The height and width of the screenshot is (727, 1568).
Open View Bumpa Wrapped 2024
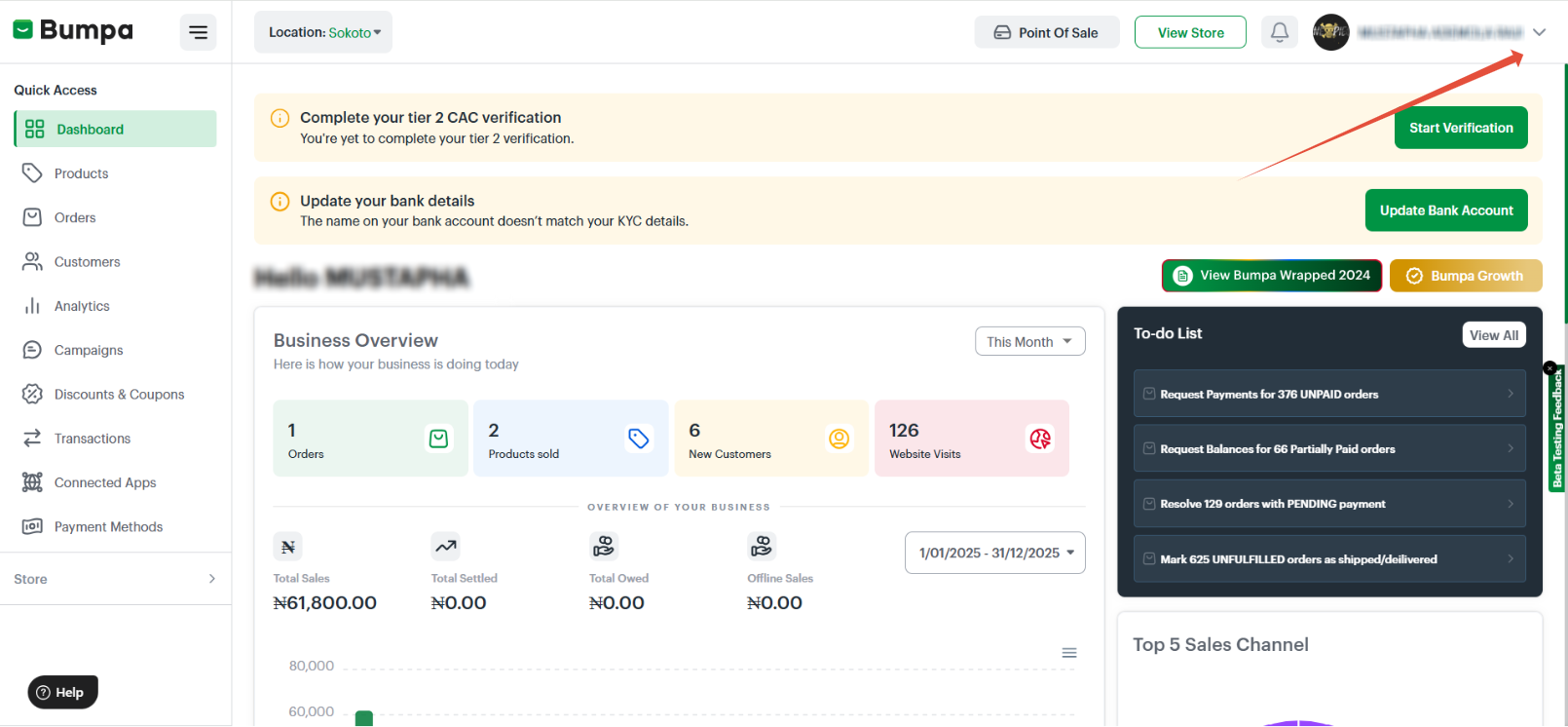pyautogui.click(x=1272, y=276)
